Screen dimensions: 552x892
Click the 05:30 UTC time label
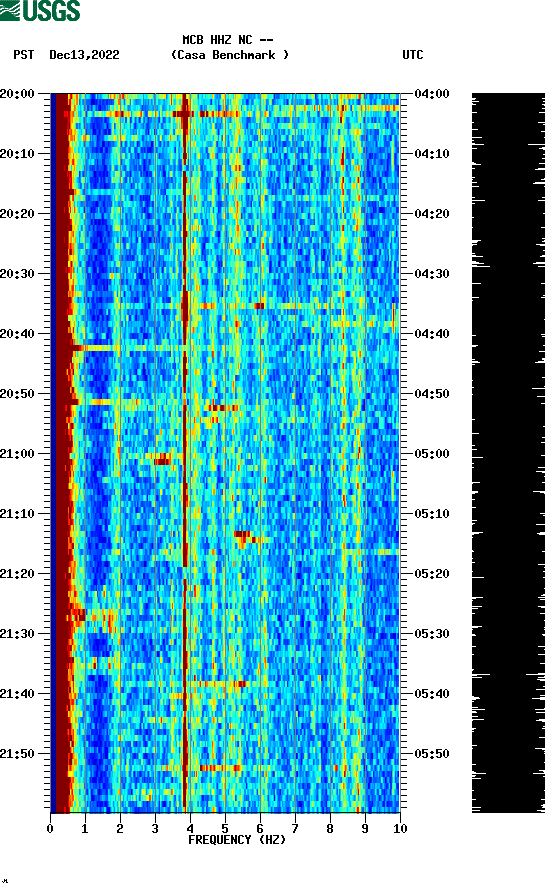[432, 634]
